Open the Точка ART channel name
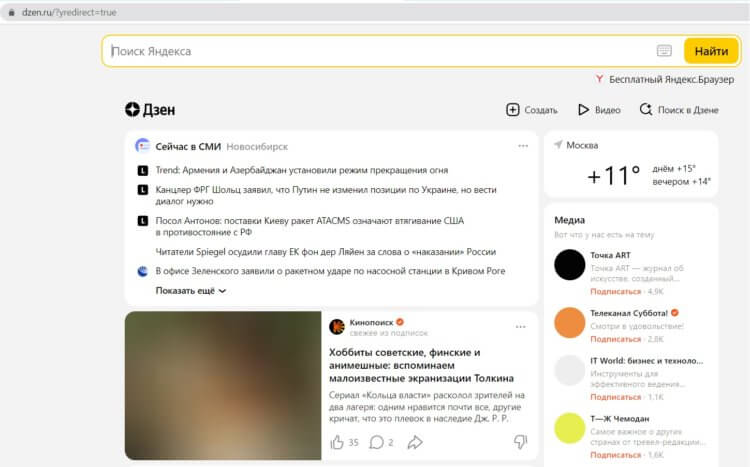This screenshot has width=750, height=467. 610,255
